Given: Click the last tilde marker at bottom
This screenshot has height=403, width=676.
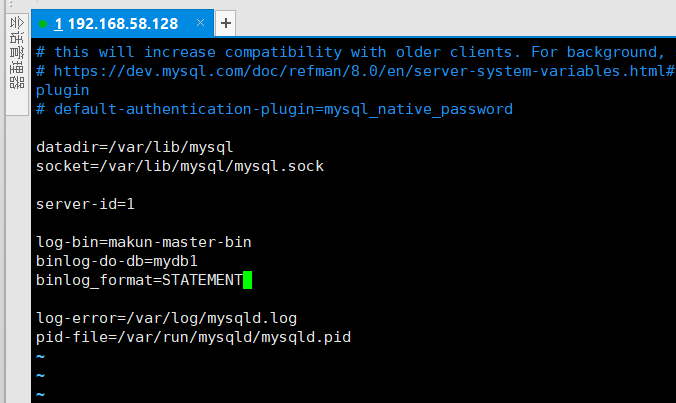Looking at the screenshot, I should click(41, 394).
